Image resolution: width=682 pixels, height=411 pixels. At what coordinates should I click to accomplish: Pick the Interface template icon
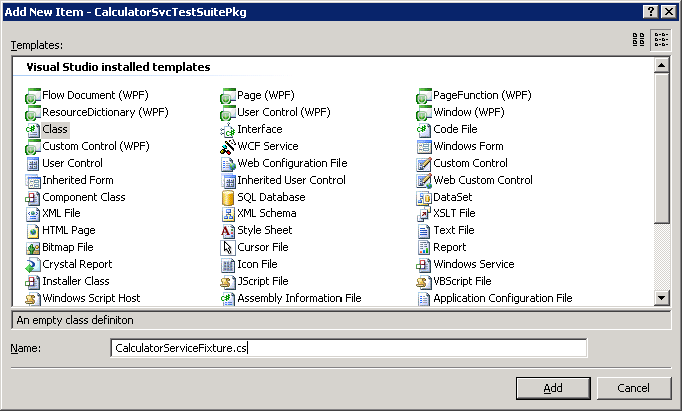[227, 130]
